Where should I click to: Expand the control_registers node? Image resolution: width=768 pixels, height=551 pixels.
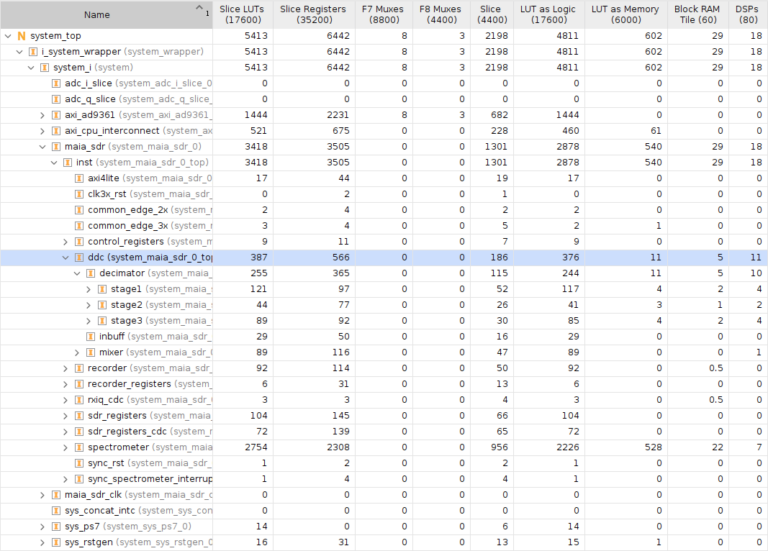pos(65,241)
